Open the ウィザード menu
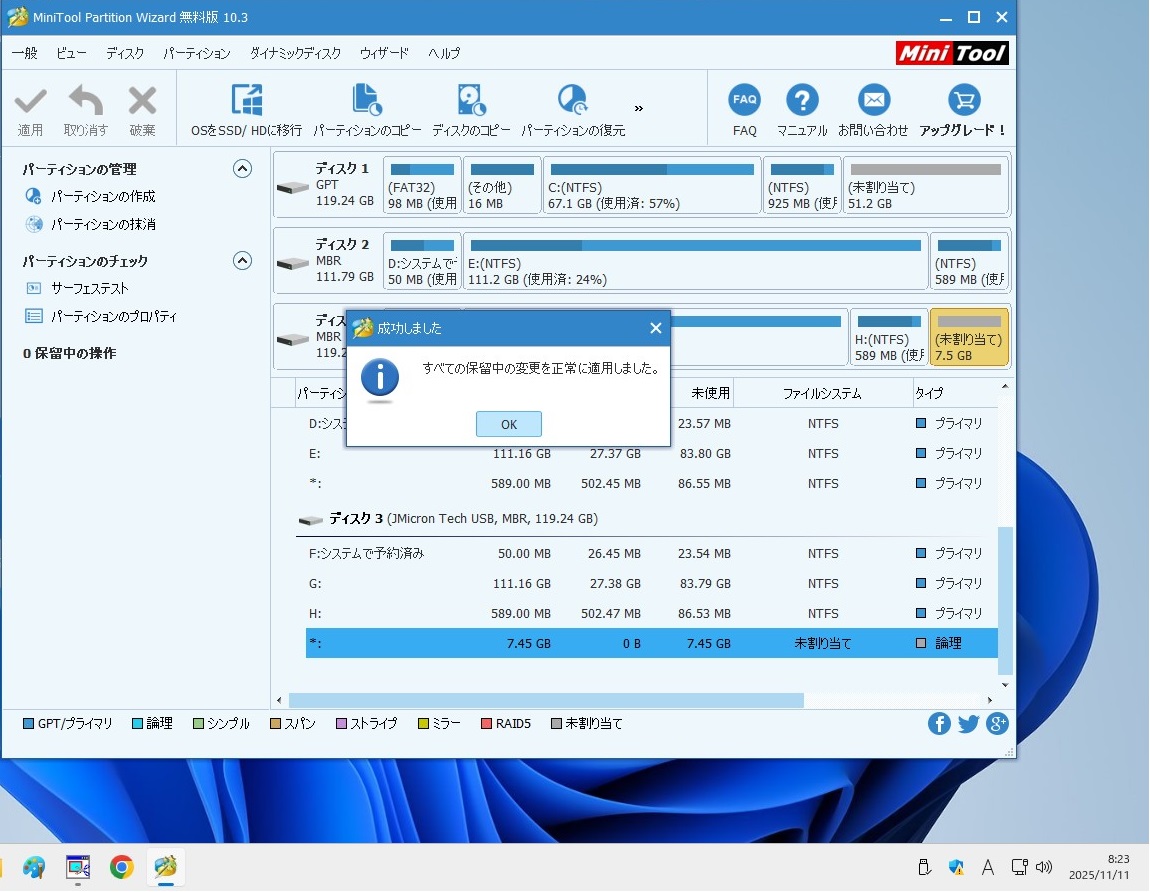Viewport: 1150px width, 892px height. click(384, 53)
